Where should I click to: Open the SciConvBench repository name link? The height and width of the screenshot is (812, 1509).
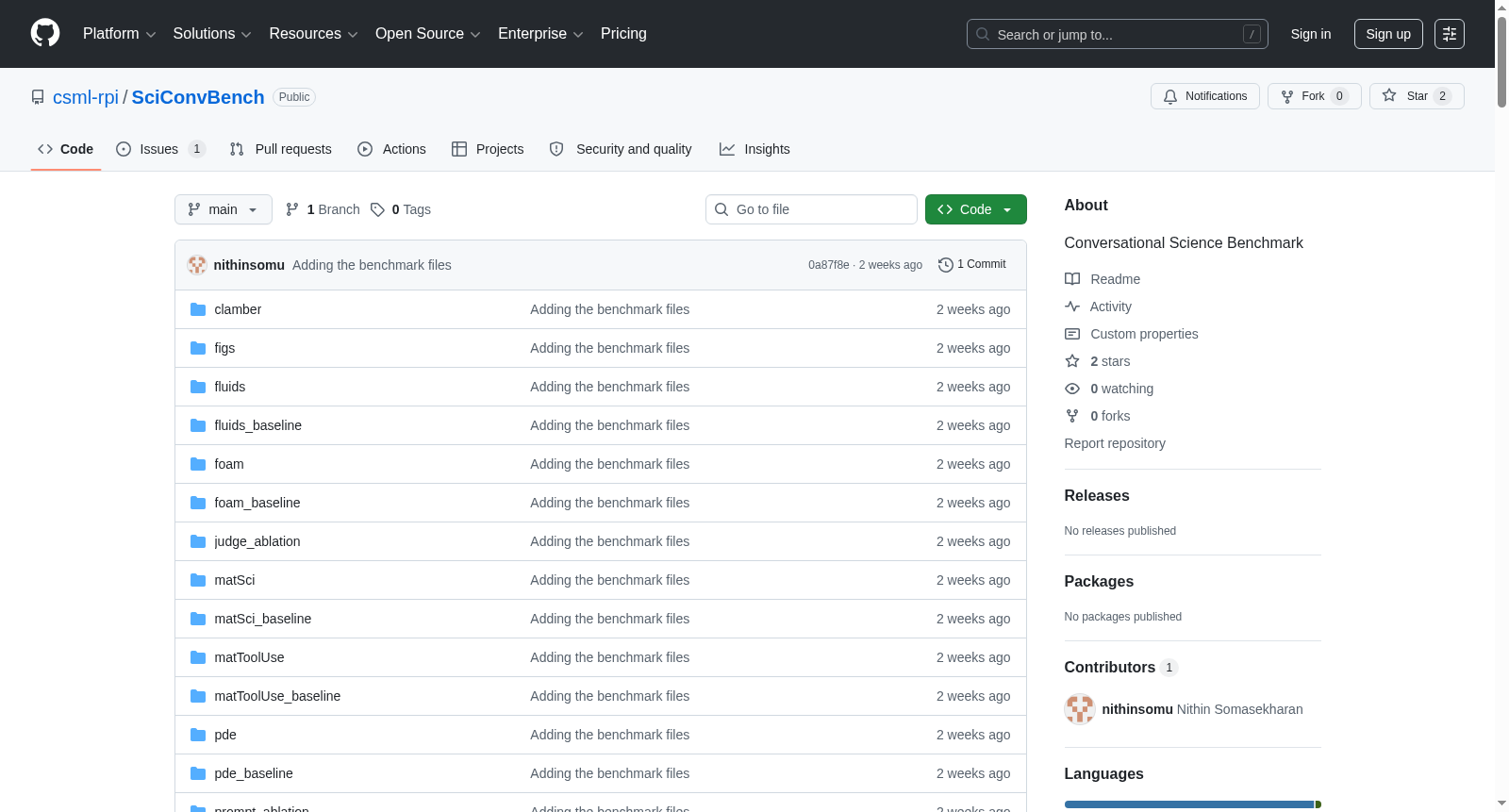tap(198, 97)
